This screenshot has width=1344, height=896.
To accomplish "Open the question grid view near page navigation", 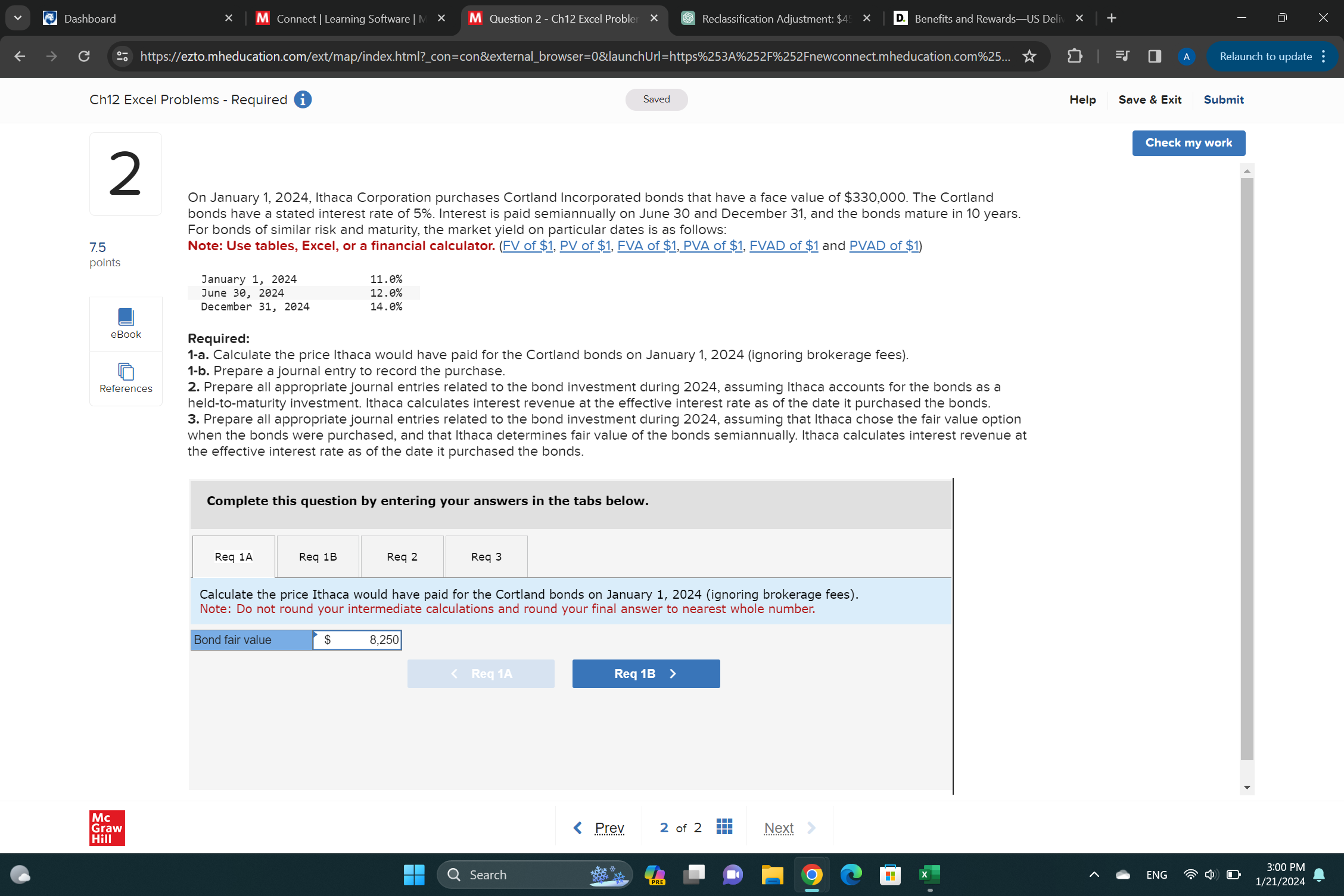I will coord(724,827).
